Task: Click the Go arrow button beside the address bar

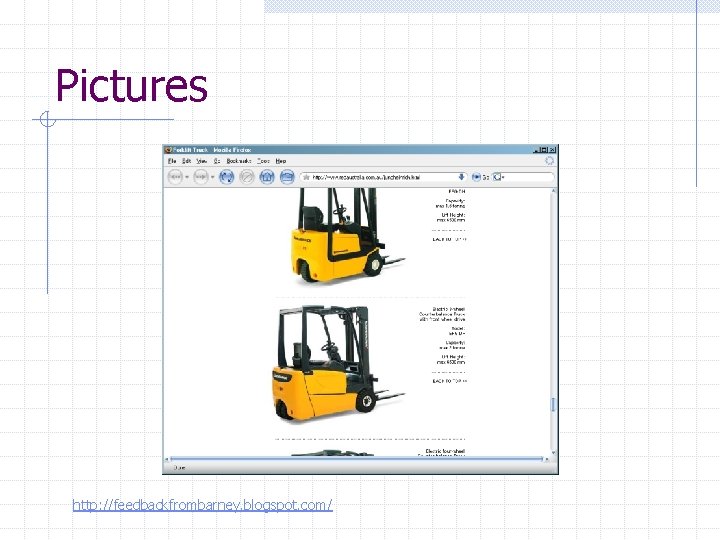Action: click(x=476, y=177)
